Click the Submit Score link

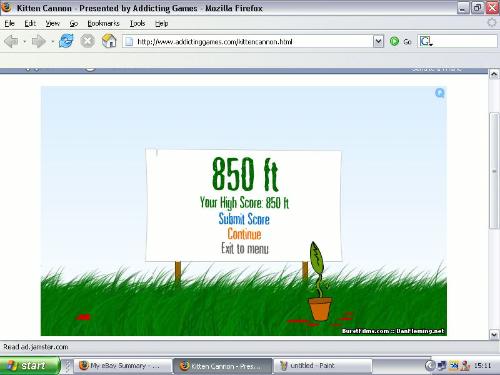(x=244, y=219)
